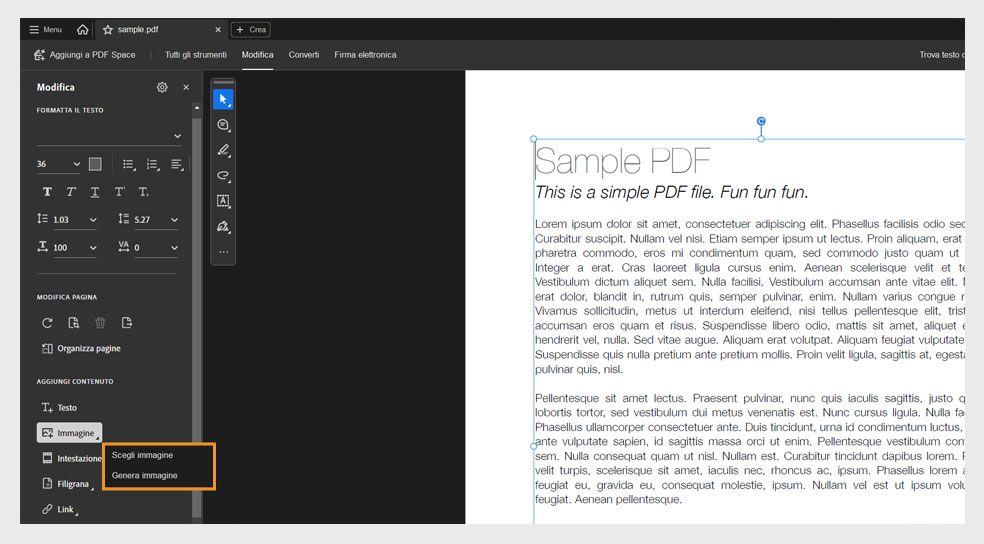Toggle subscript text formatting
Viewport: 984px width, 544px height.
coord(144,192)
